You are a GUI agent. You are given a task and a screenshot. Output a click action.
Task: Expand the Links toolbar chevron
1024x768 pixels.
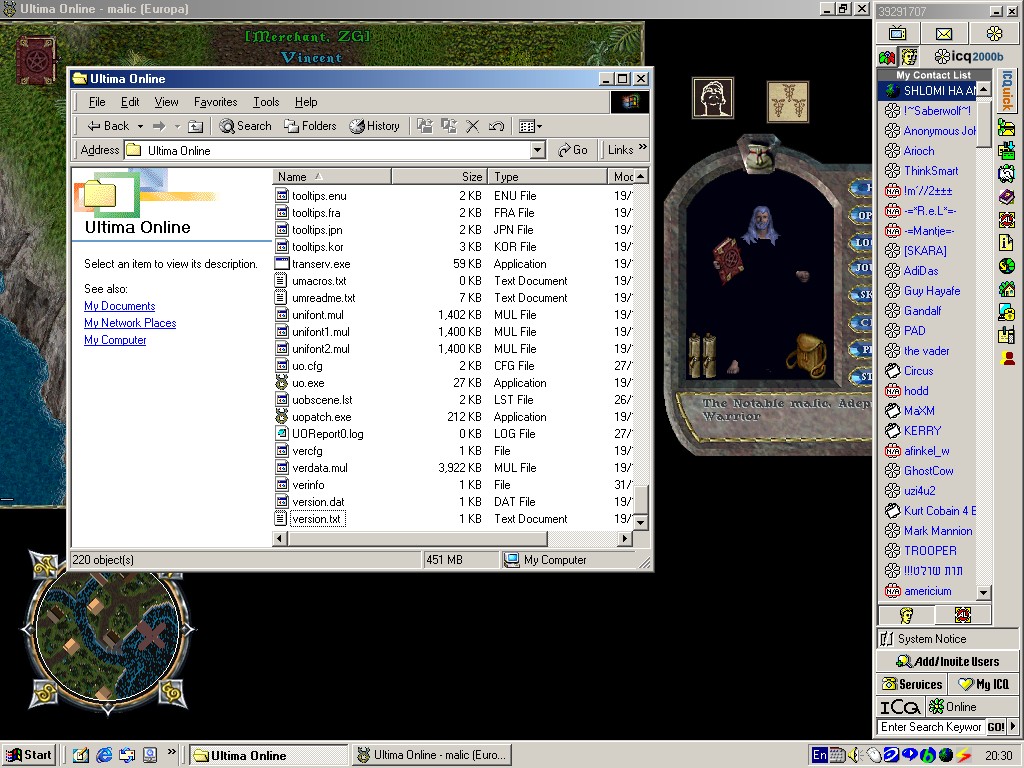[643, 148]
